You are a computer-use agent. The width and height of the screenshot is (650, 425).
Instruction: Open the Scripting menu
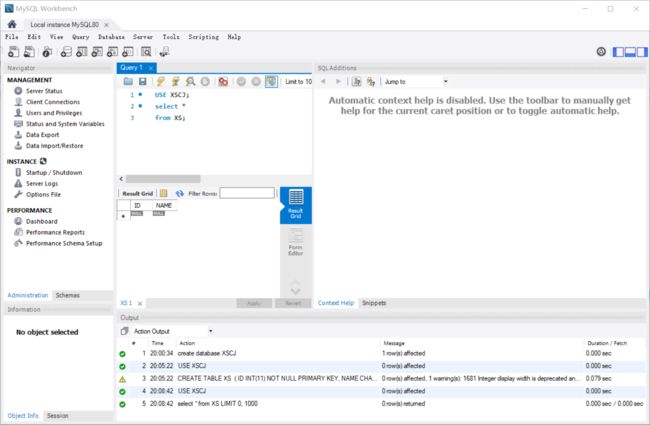coord(204,37)
